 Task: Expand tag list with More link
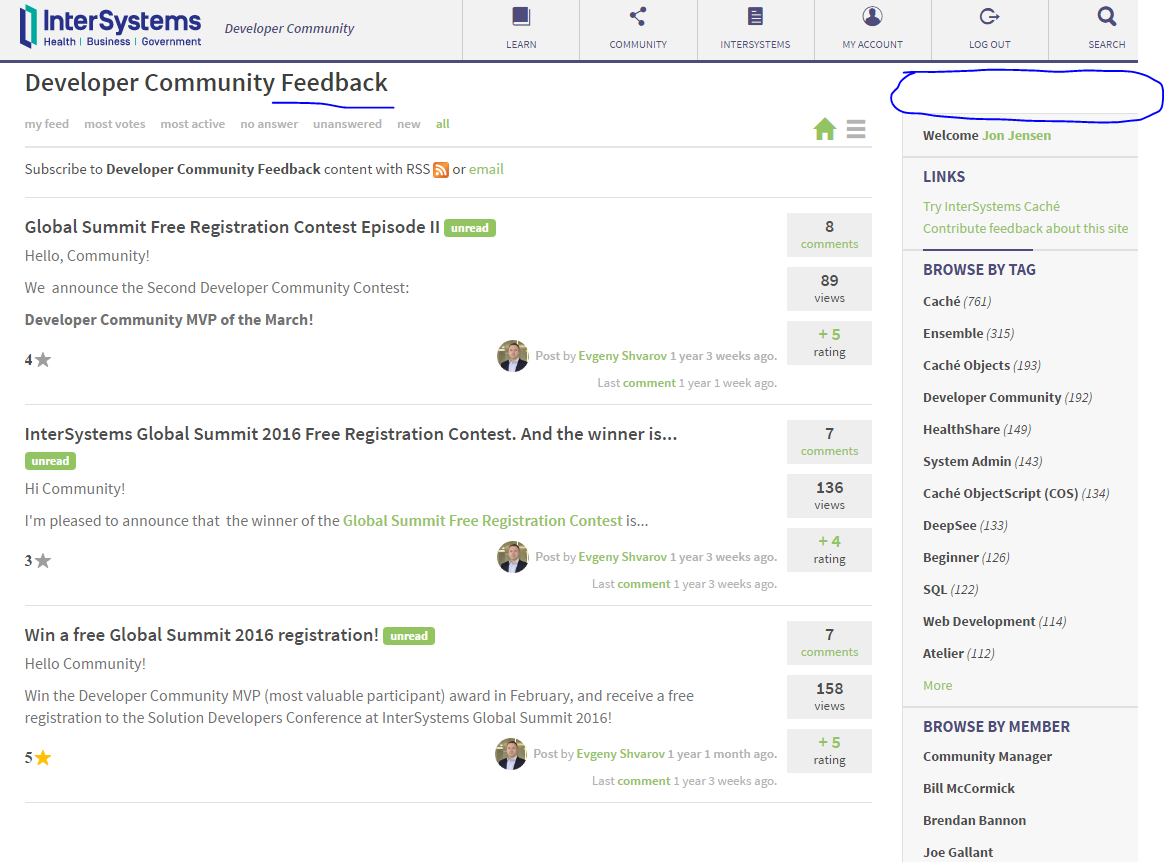[x=938, y=685]
